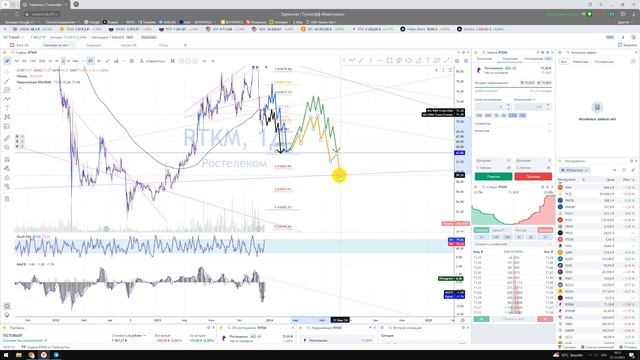
Task: Hide all drawings with the eye icon
Action: 7,187
